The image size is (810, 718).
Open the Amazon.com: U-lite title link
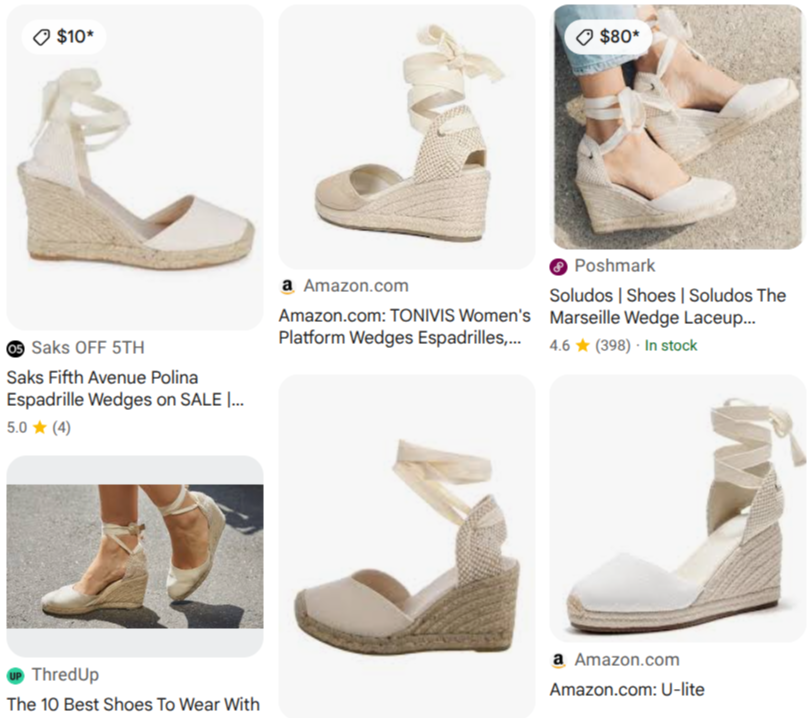click(x=627, y=690)
